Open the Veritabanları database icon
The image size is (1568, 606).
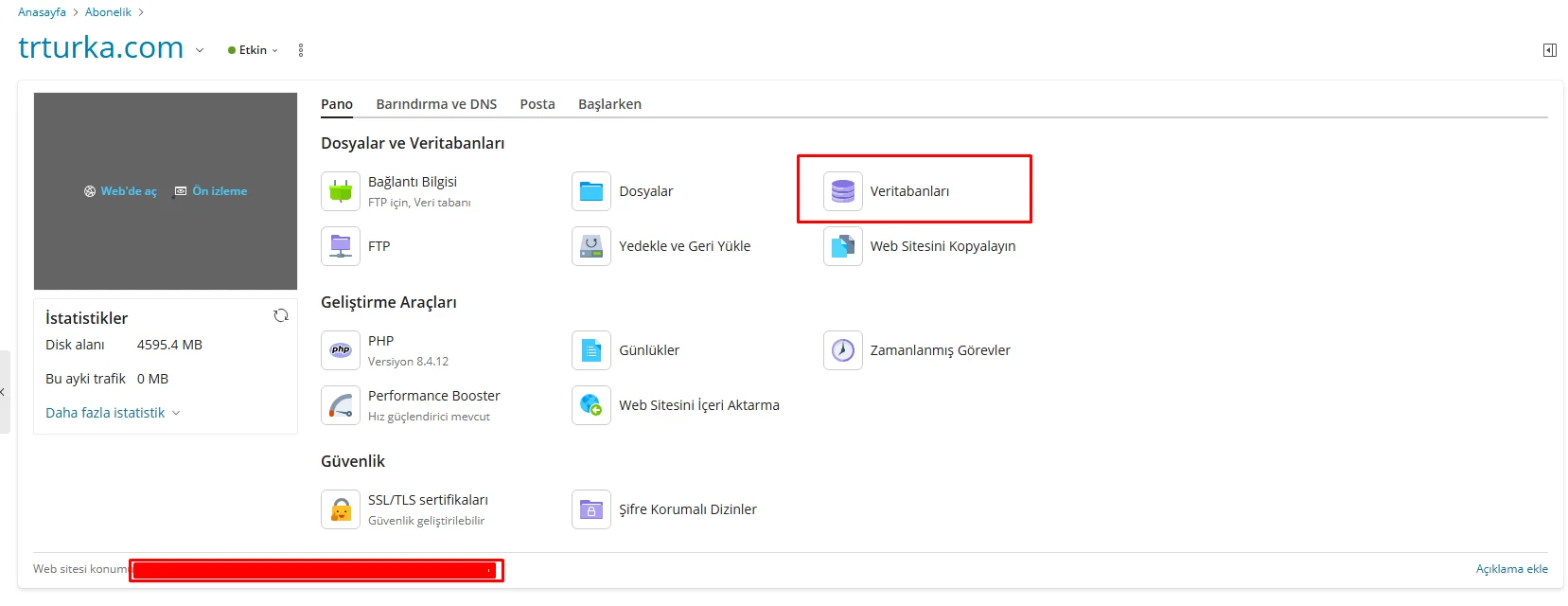pyautogui.click(x=842, y=191)
